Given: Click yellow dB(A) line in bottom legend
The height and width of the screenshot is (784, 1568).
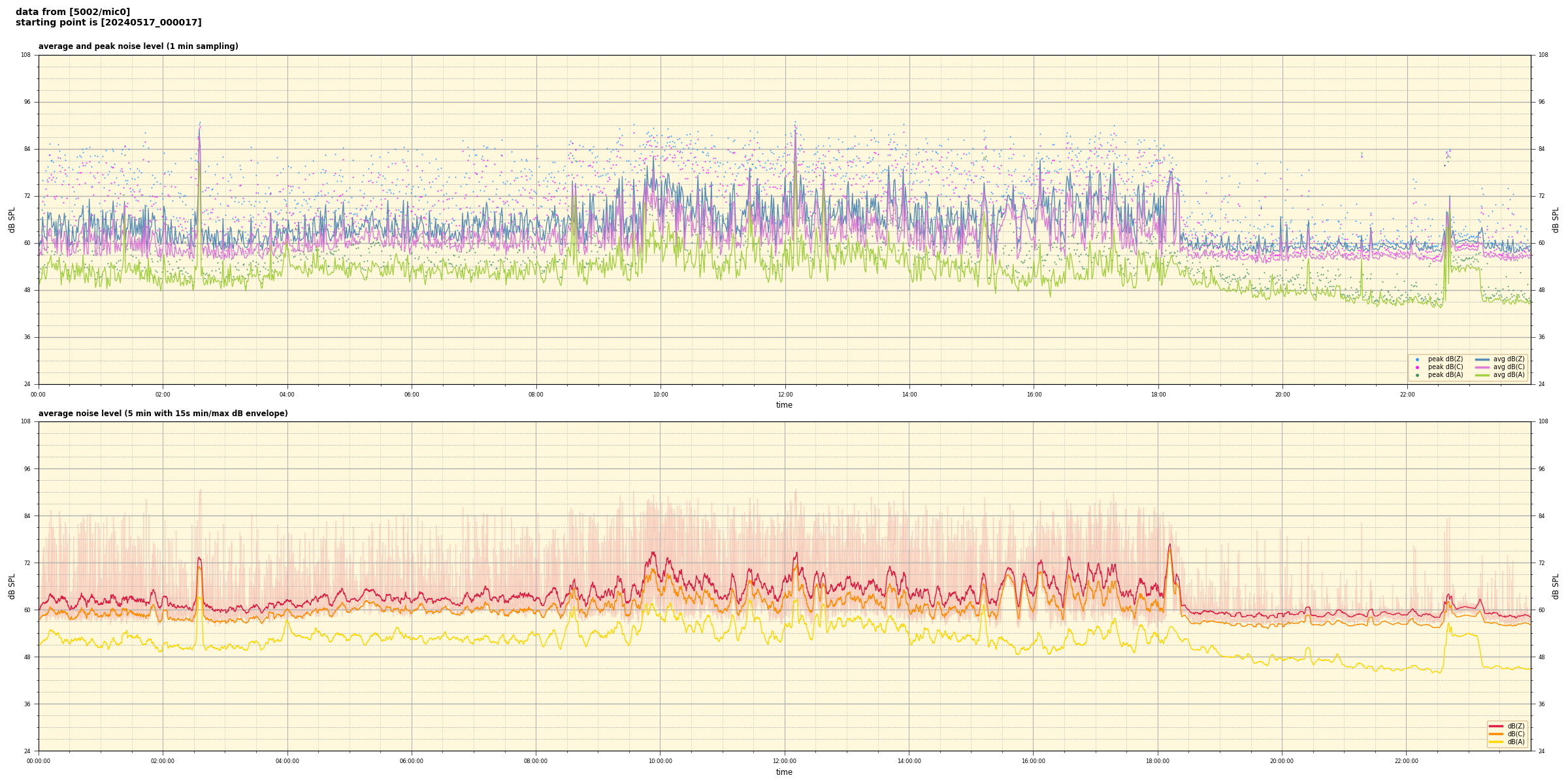Looking at the screenshot, I should [1496, 742].
